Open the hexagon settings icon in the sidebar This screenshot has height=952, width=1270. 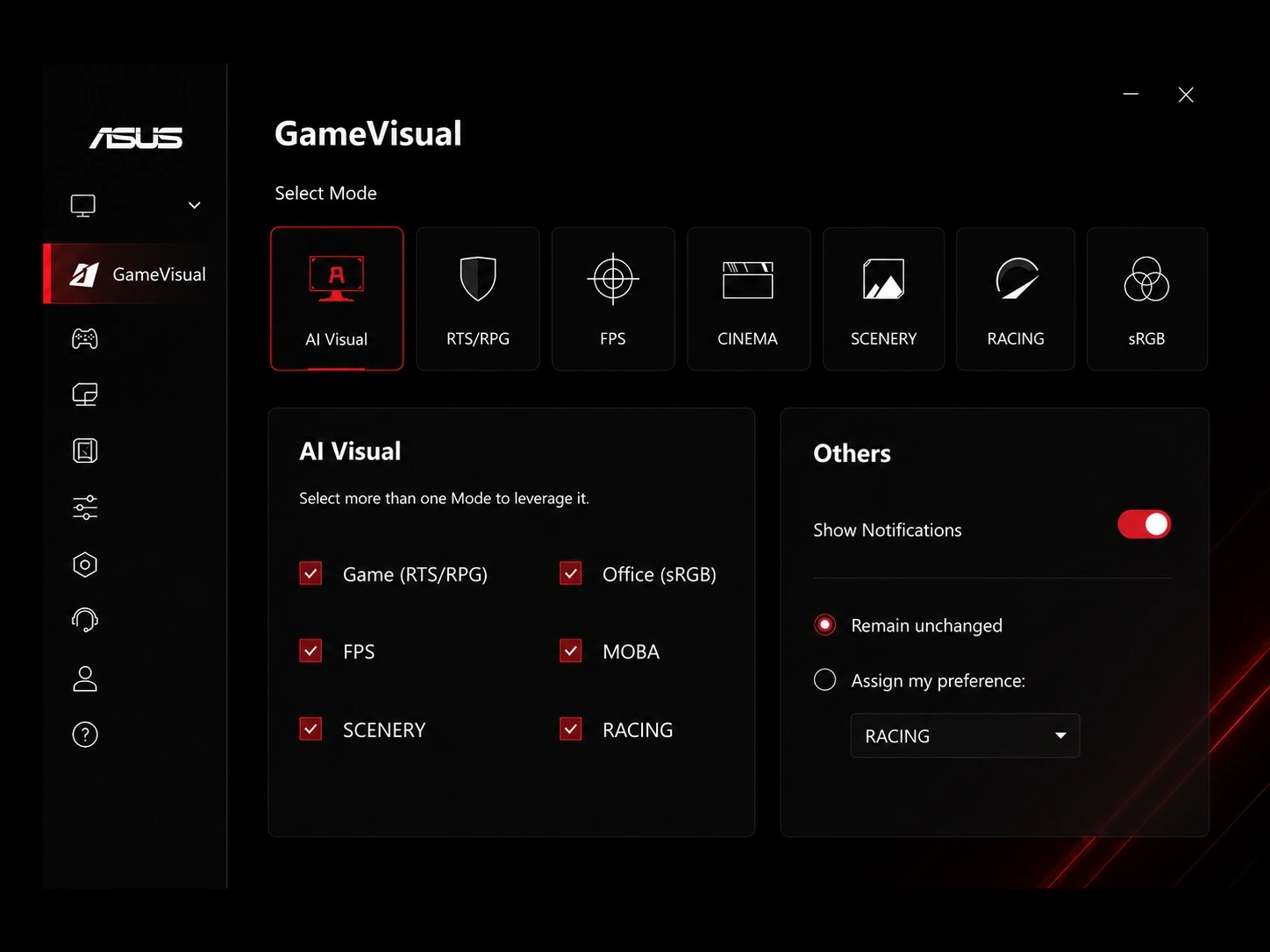[x=85, y=565]
